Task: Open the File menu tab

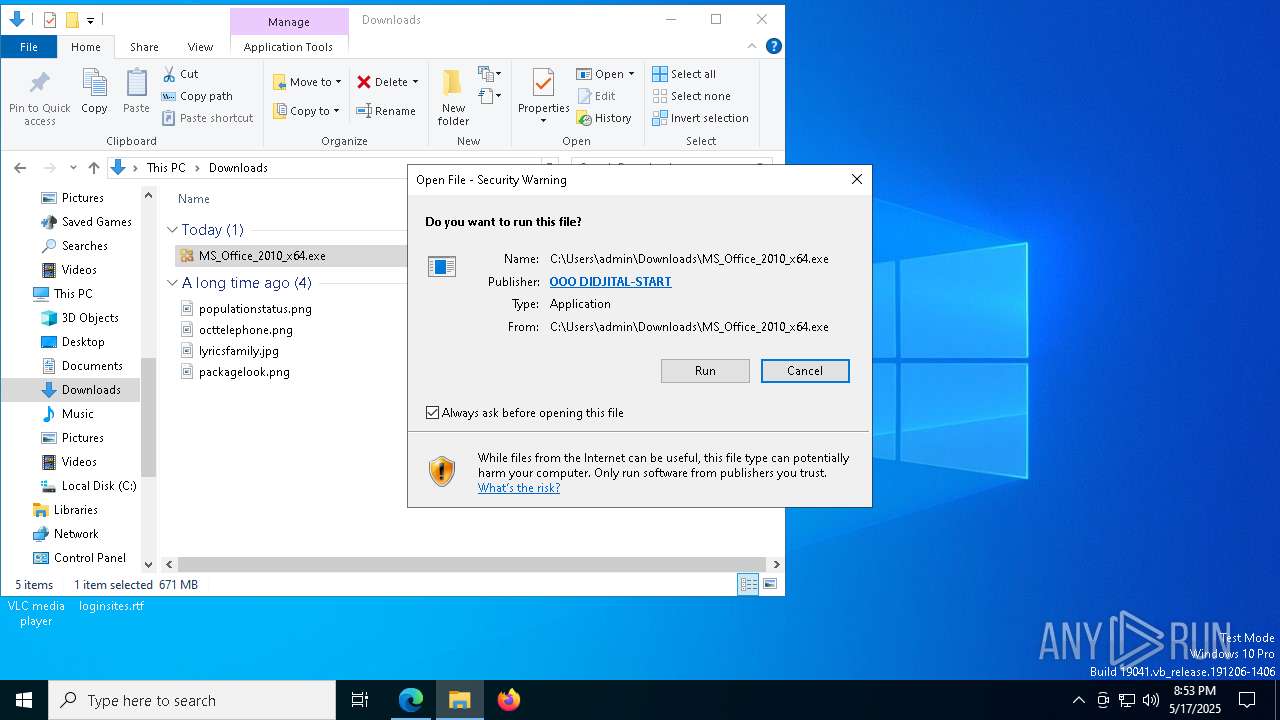Action: click(29, 46)
